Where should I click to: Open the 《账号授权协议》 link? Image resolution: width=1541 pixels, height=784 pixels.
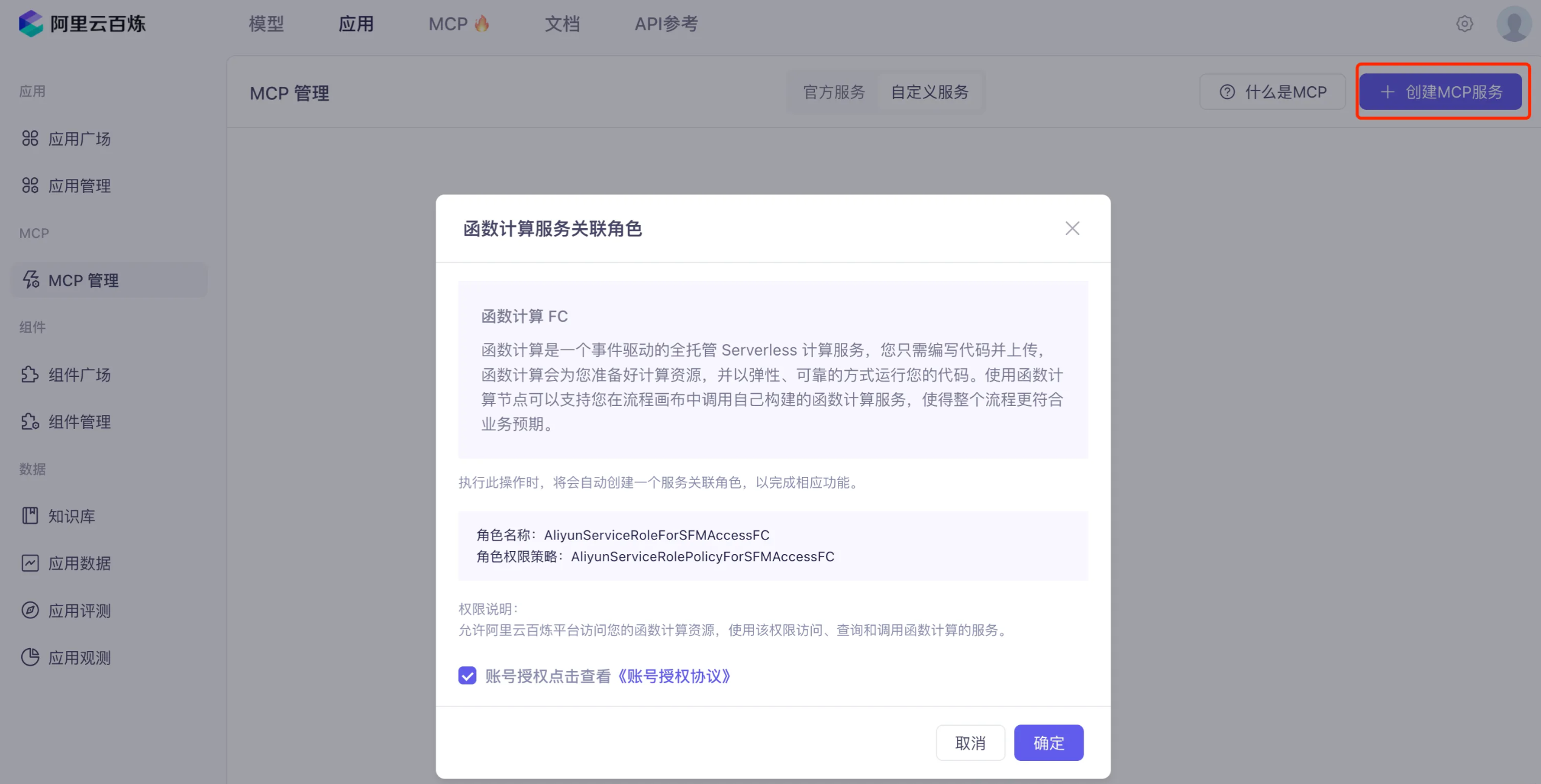pyautogui.click(x=674, y=676)
